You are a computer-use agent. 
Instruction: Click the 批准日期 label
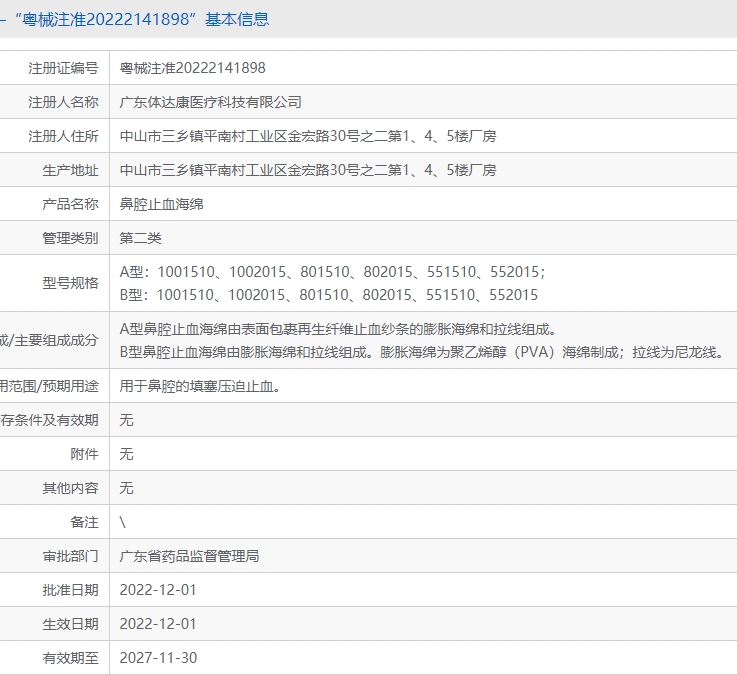71,590
